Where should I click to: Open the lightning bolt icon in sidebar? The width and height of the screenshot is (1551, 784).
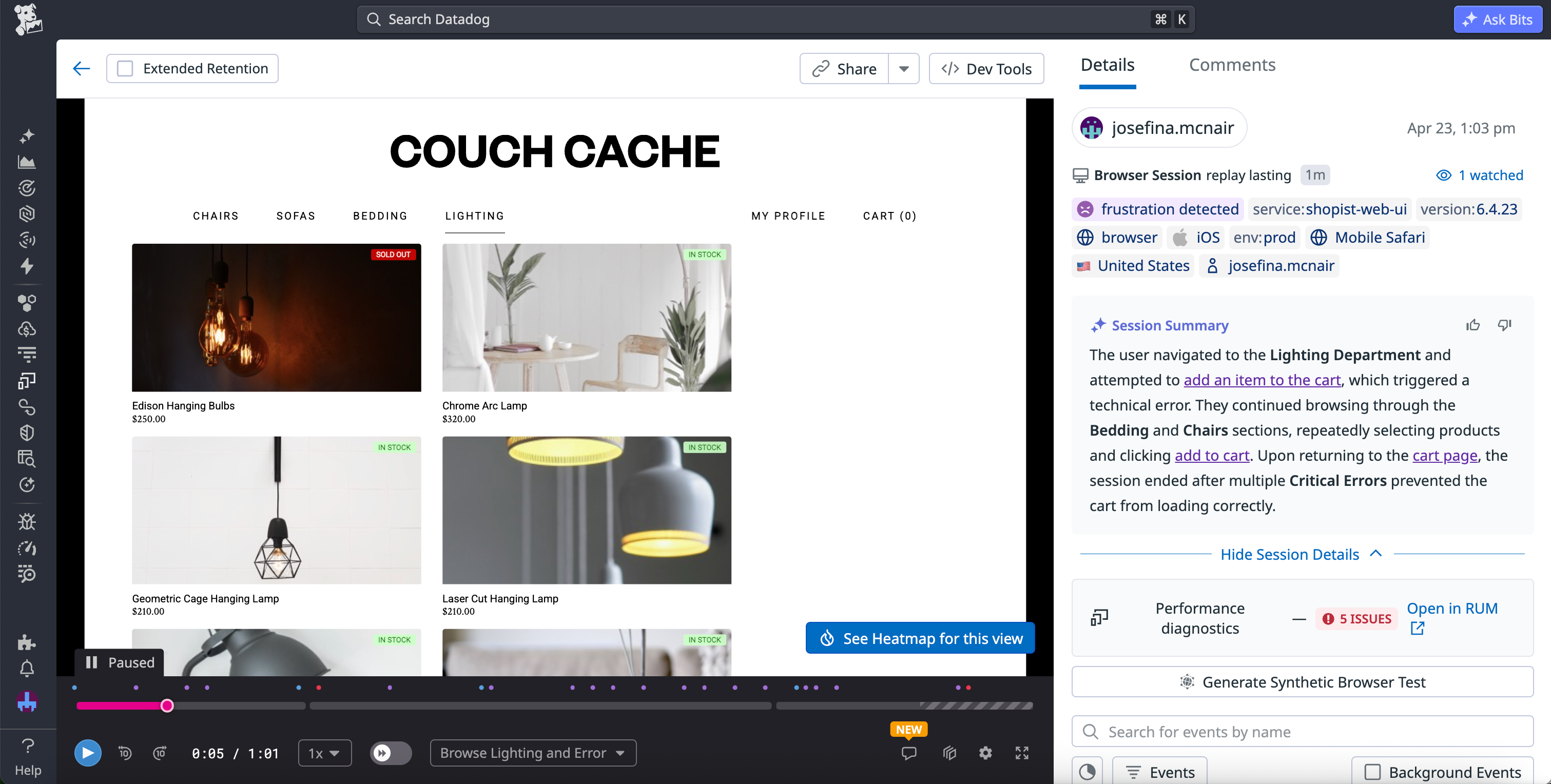(x=27, y=266)
